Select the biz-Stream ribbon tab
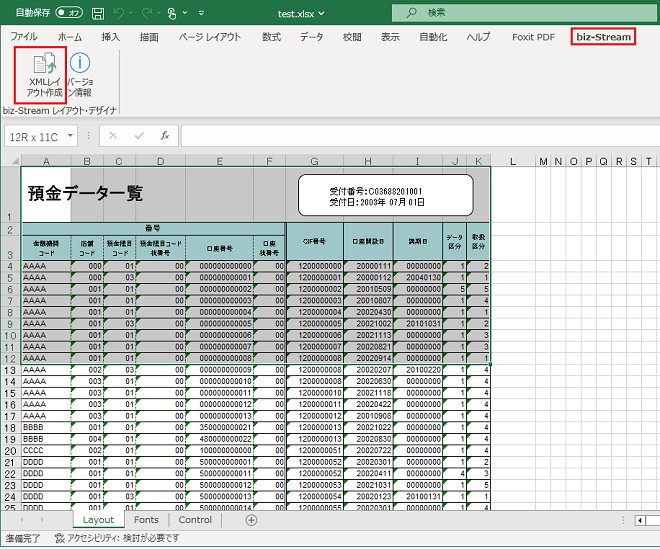 tap(603, 37)
